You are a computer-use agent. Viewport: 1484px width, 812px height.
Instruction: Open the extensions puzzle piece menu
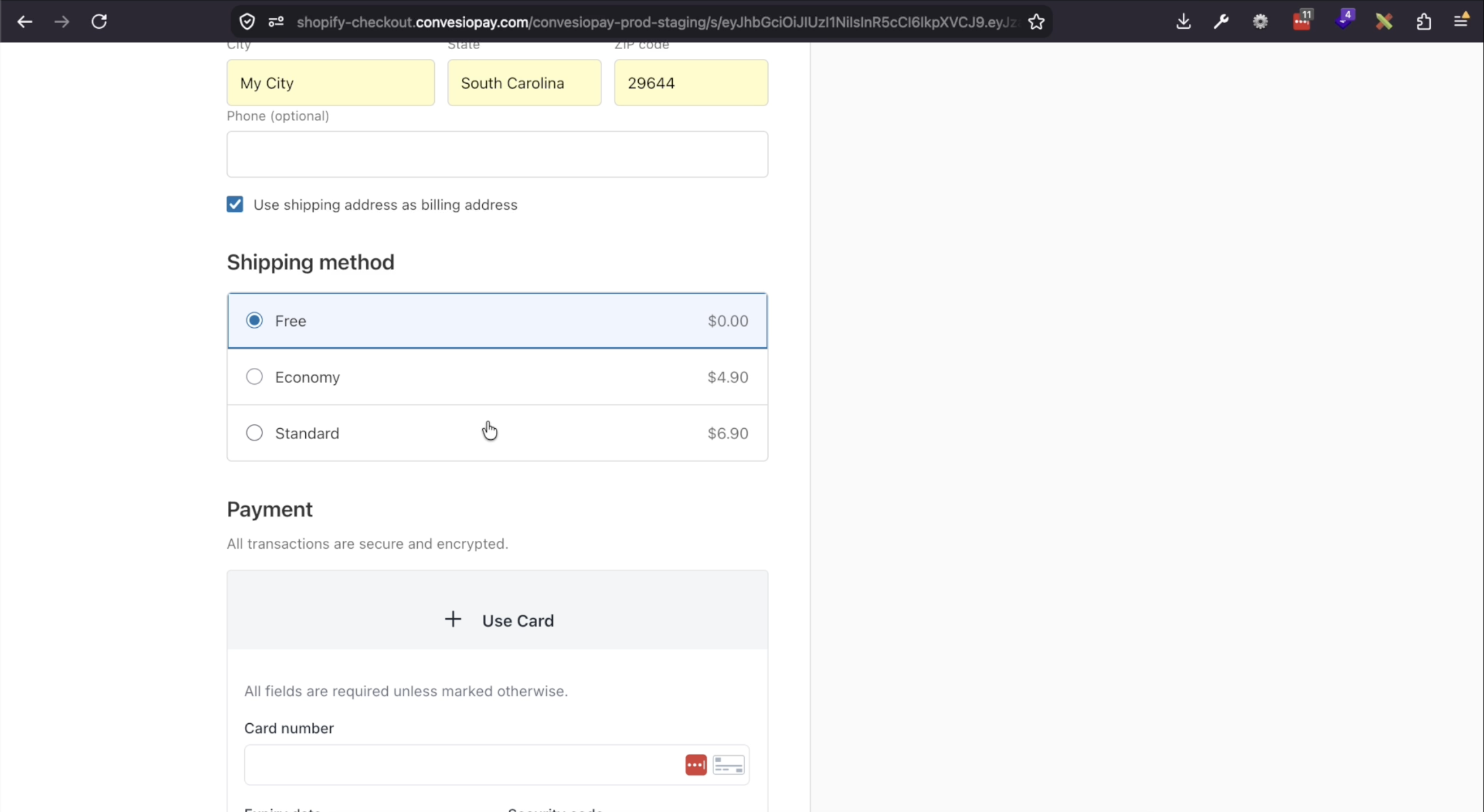1424,22
